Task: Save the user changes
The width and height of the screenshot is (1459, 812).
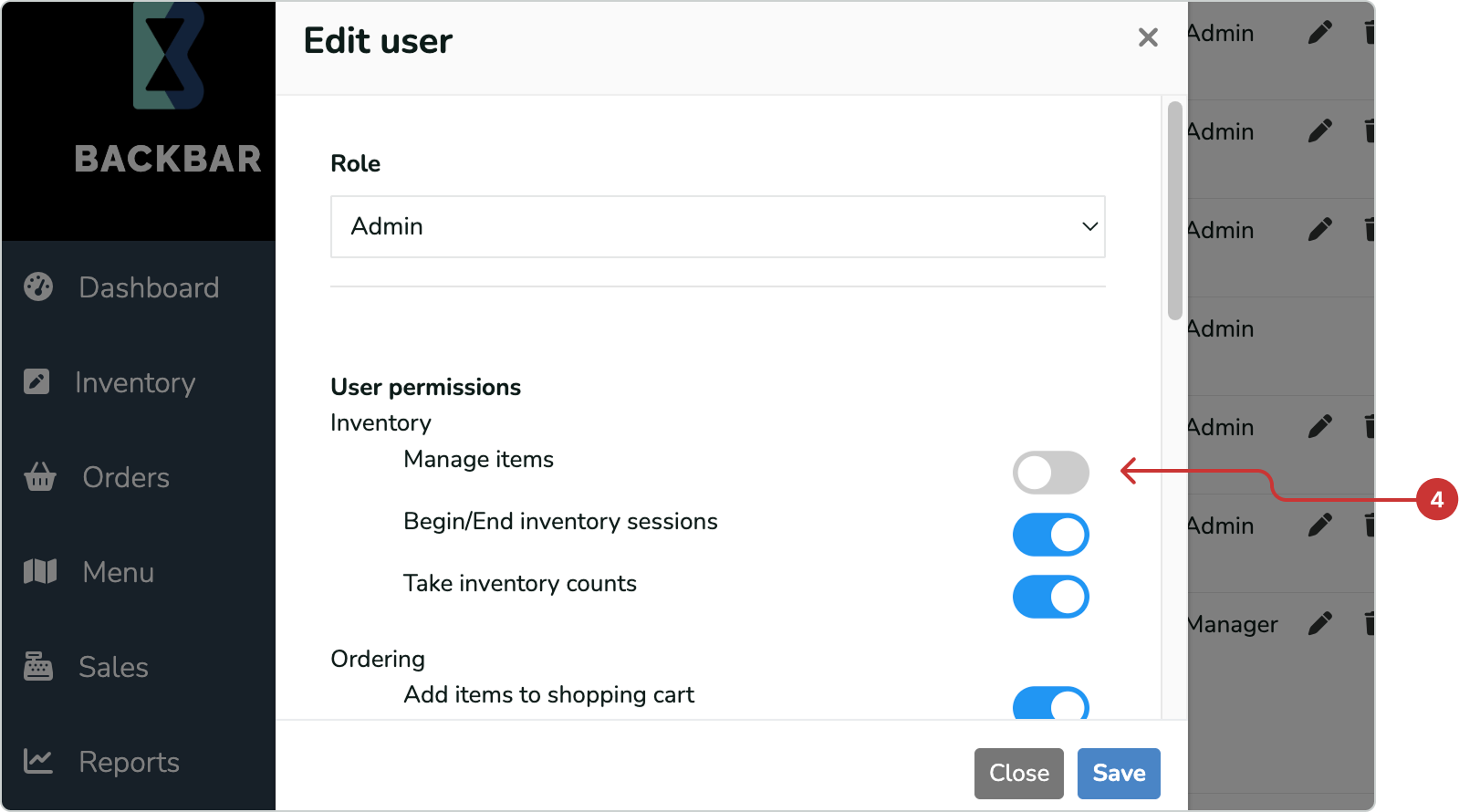Action: pos(1119,774)
